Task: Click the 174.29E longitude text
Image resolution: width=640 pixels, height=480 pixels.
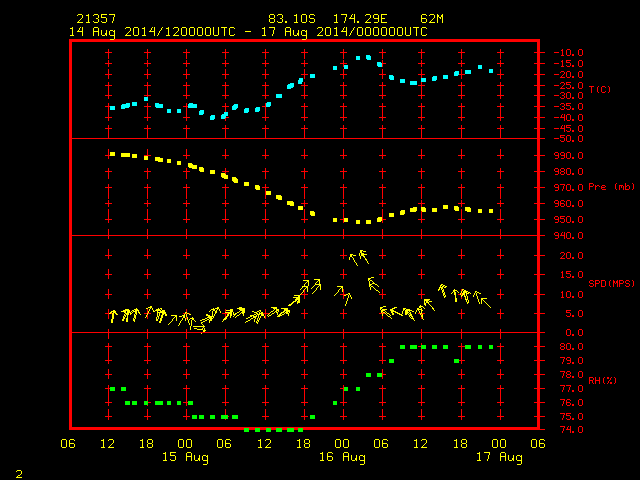Action: [360, 19]
